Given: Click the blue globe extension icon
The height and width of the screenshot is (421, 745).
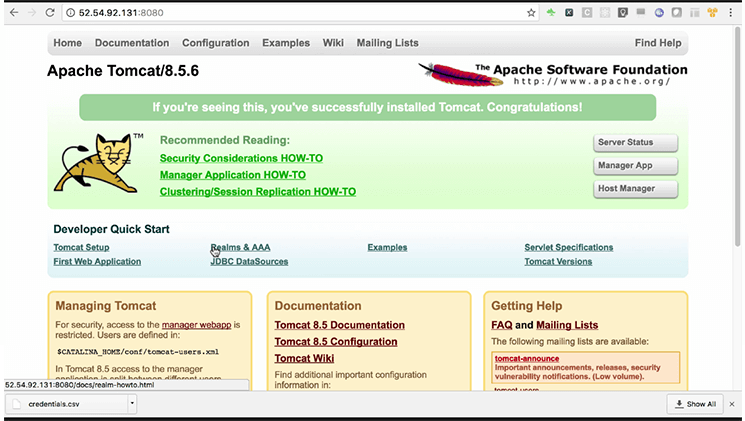Looking at the screenshot, I should (x=659, y=13).
